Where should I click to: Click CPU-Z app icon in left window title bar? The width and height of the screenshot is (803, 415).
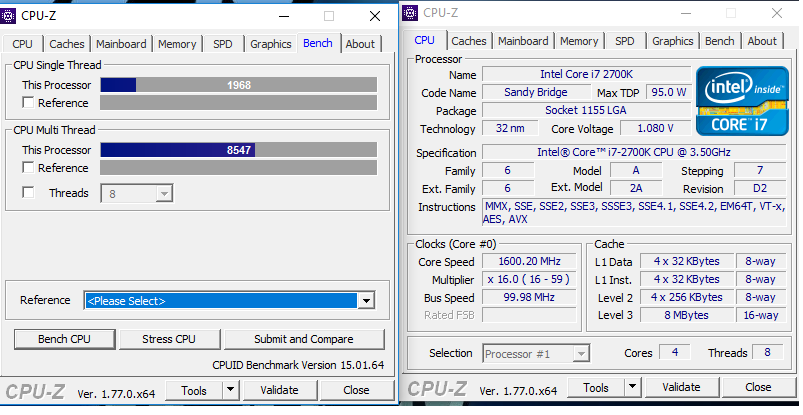(x=8, y=16)
